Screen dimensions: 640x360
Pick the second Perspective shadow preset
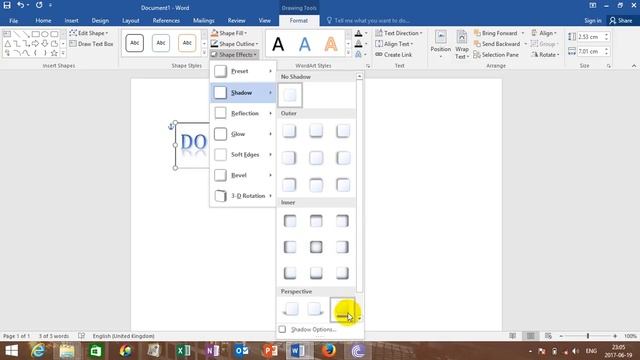point(315,309)
